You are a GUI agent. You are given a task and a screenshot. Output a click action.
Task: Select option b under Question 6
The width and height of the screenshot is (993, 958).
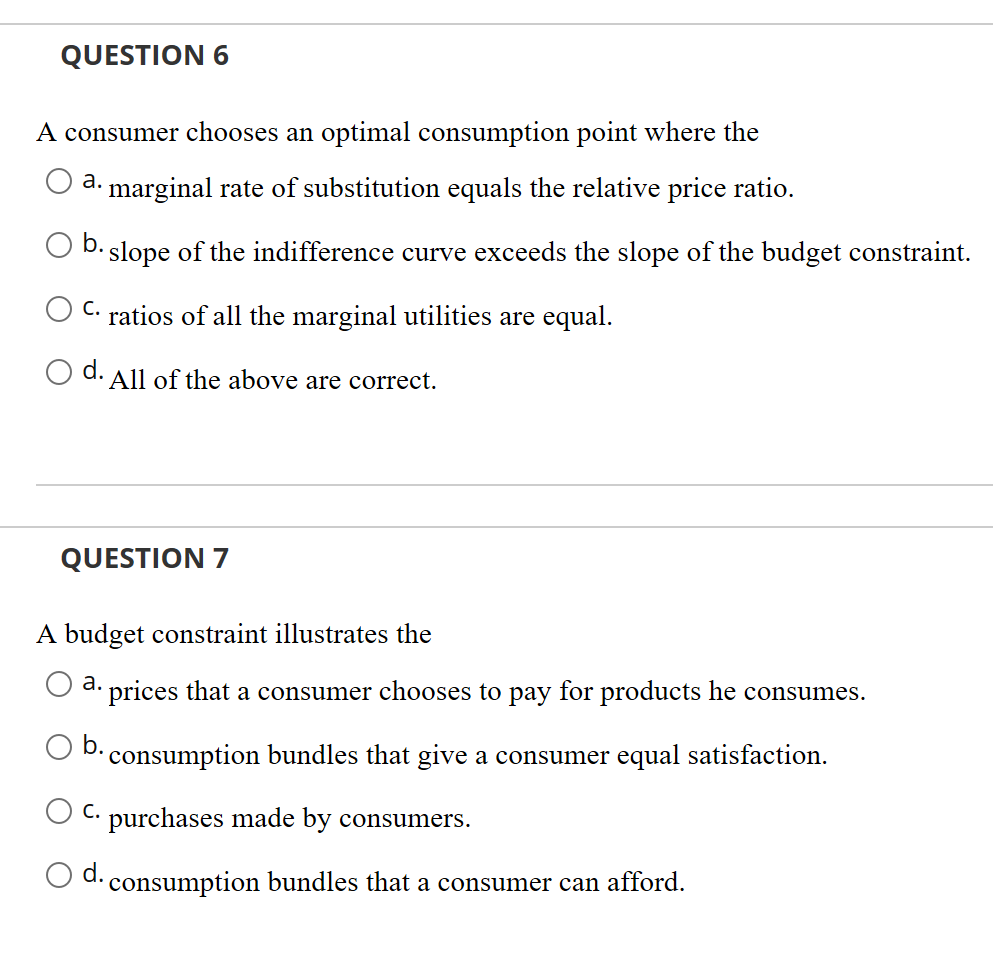tap(58, 245)
